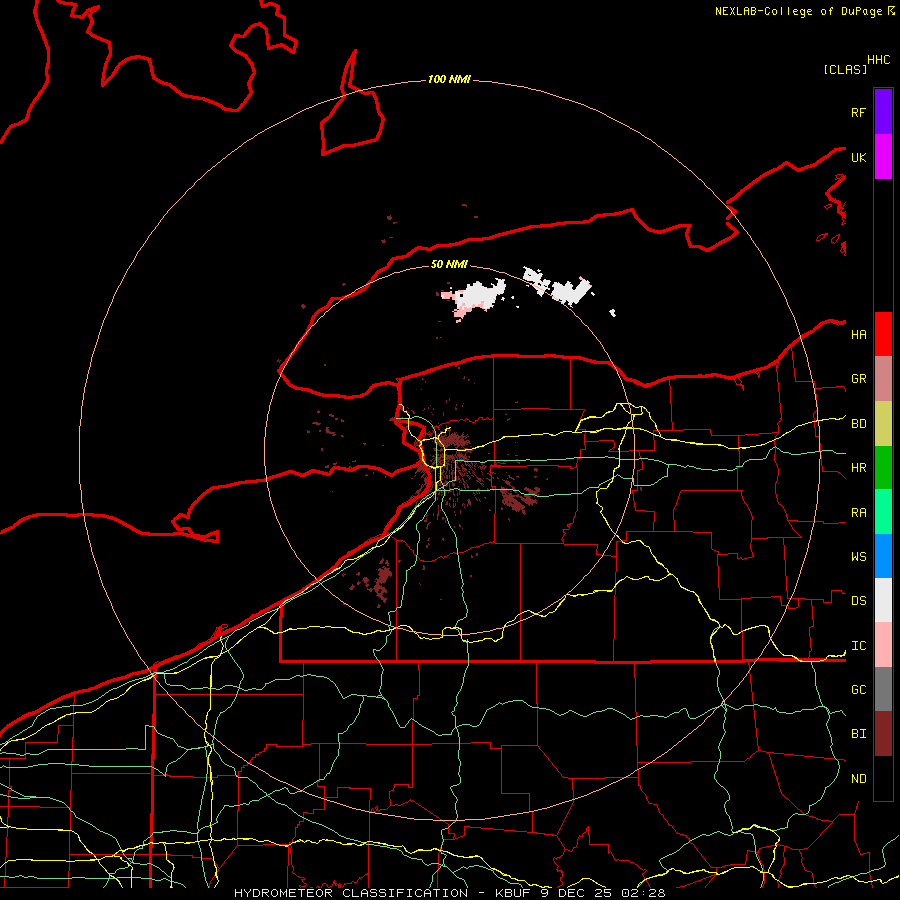Image resolution: width=900 pixels, height=900 pixels.
Task: Click the DS legend label
Action: 859,601
